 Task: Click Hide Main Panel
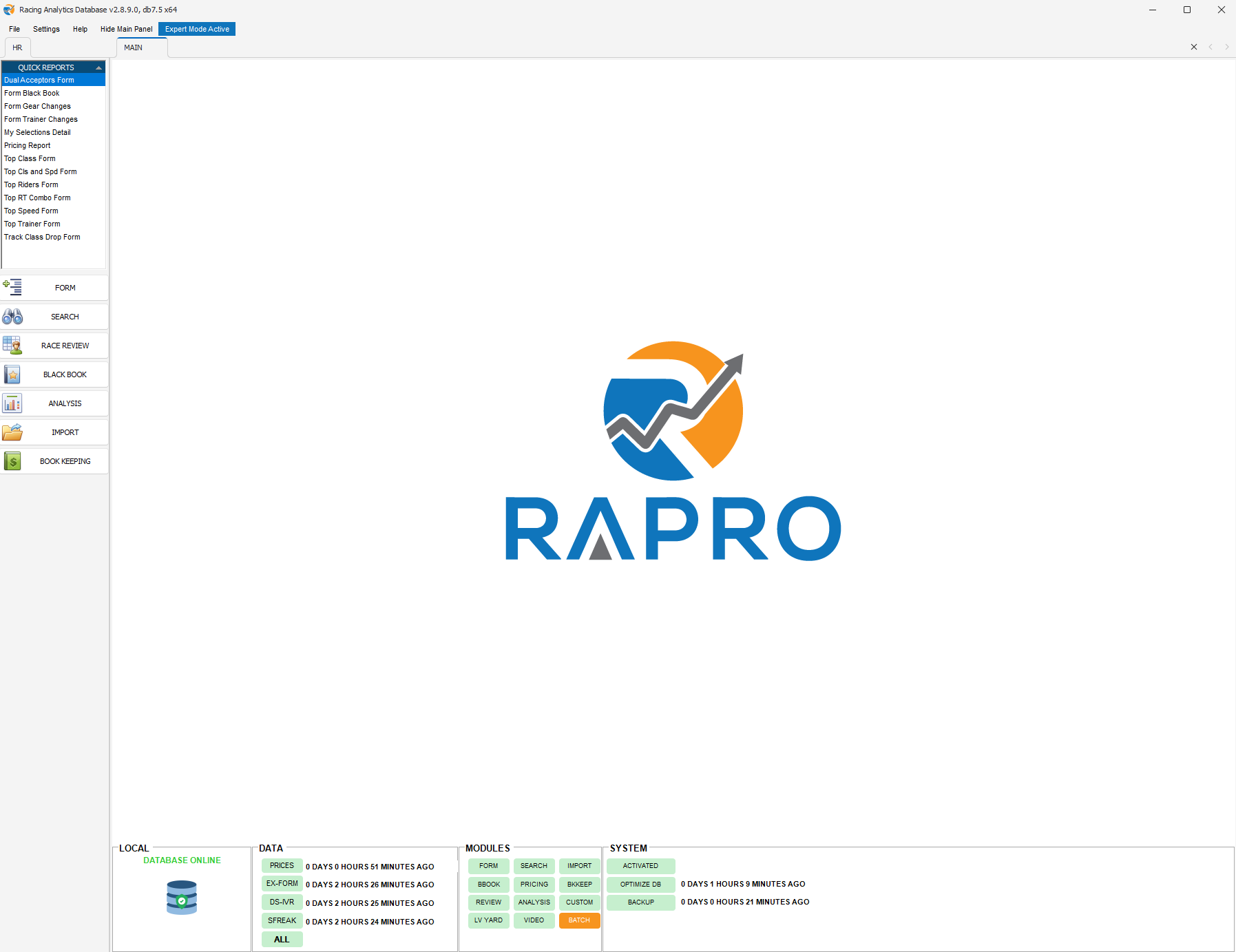click(x=127, y=29)
